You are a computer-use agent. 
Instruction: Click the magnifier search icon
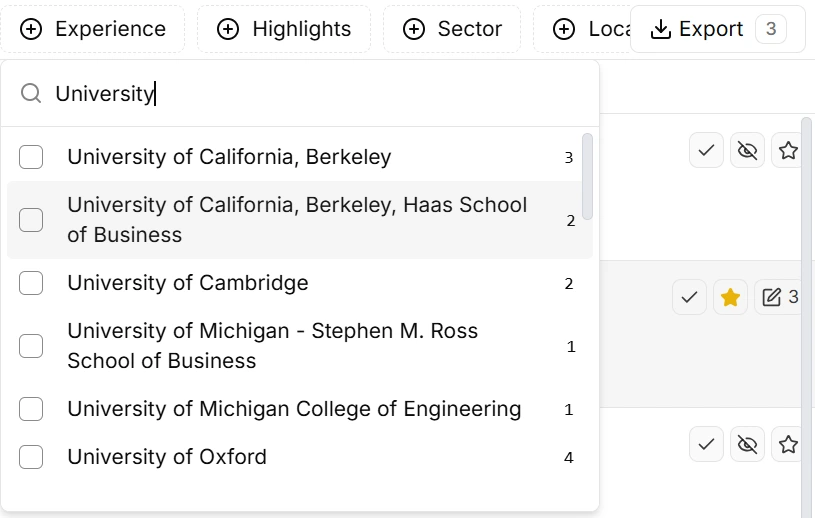(x=31, y=93)
